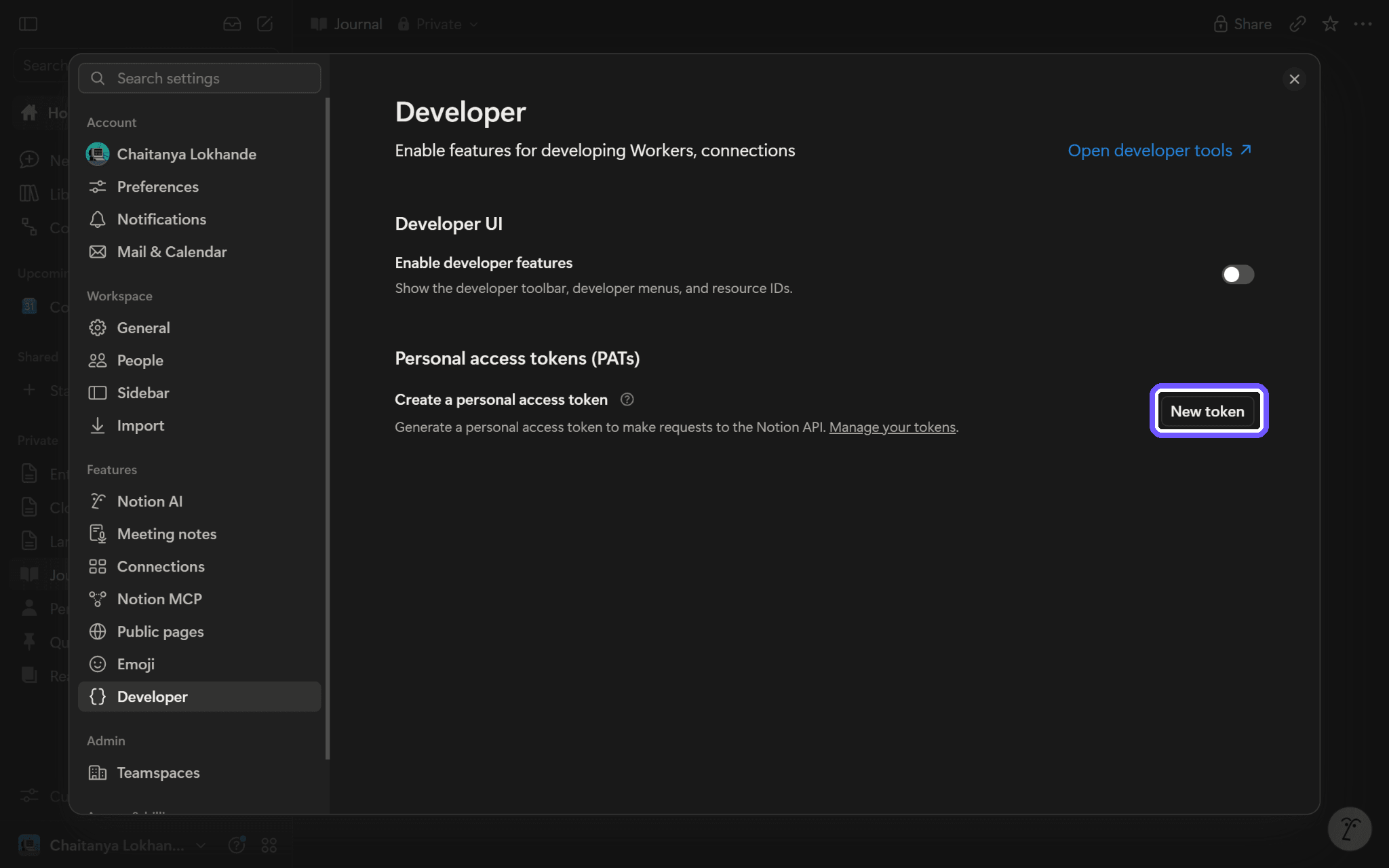
Task: Open Preferences settings
Action: 199,186
